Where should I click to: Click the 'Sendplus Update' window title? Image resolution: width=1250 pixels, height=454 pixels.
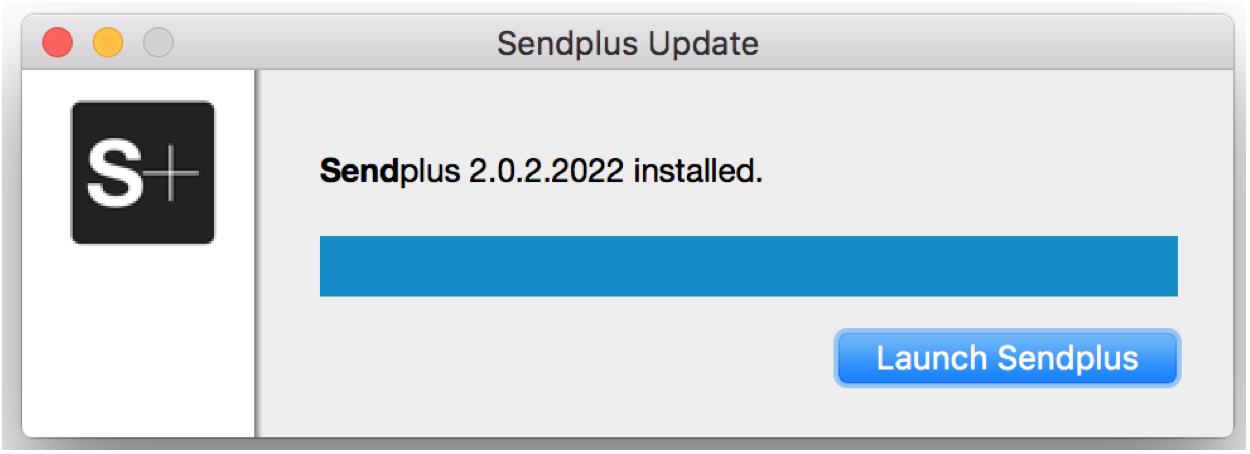[x=628, y=44]
